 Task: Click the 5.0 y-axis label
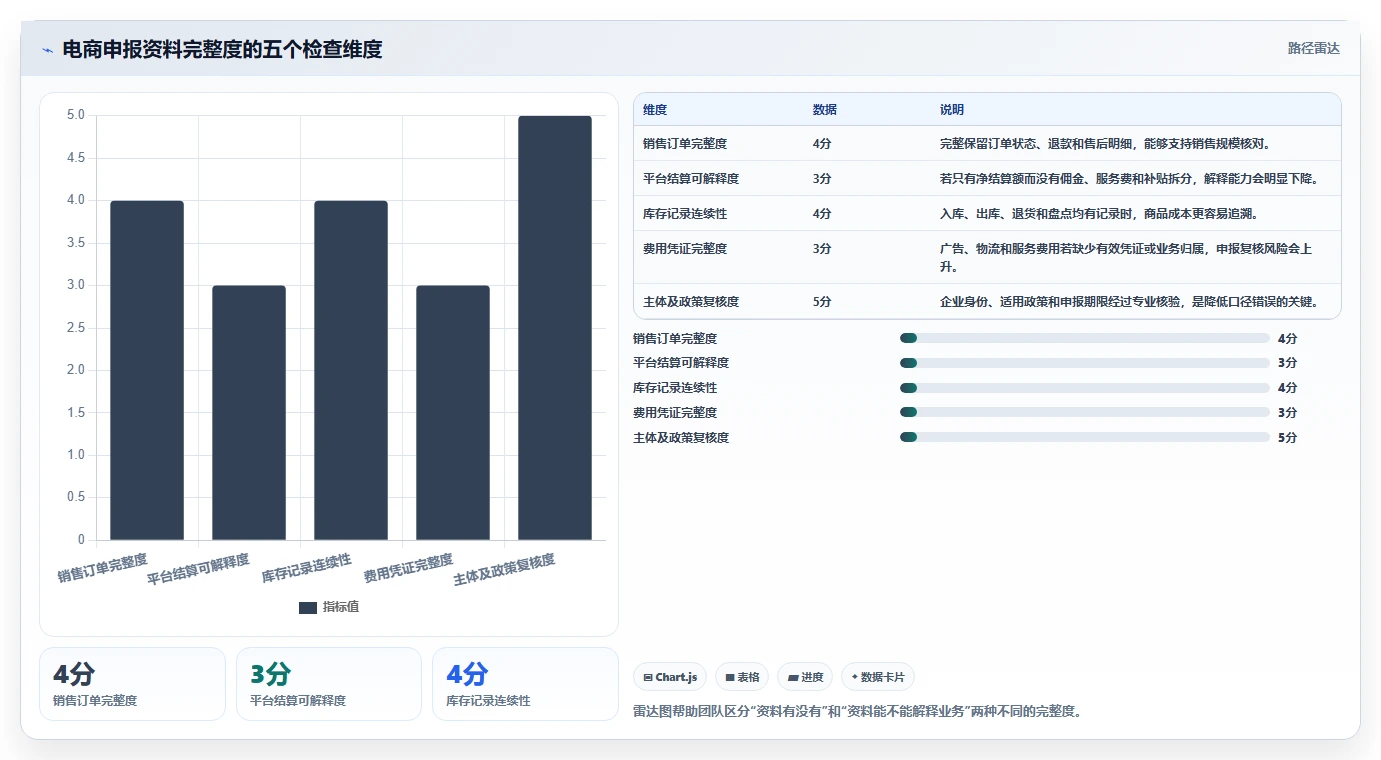76,115
